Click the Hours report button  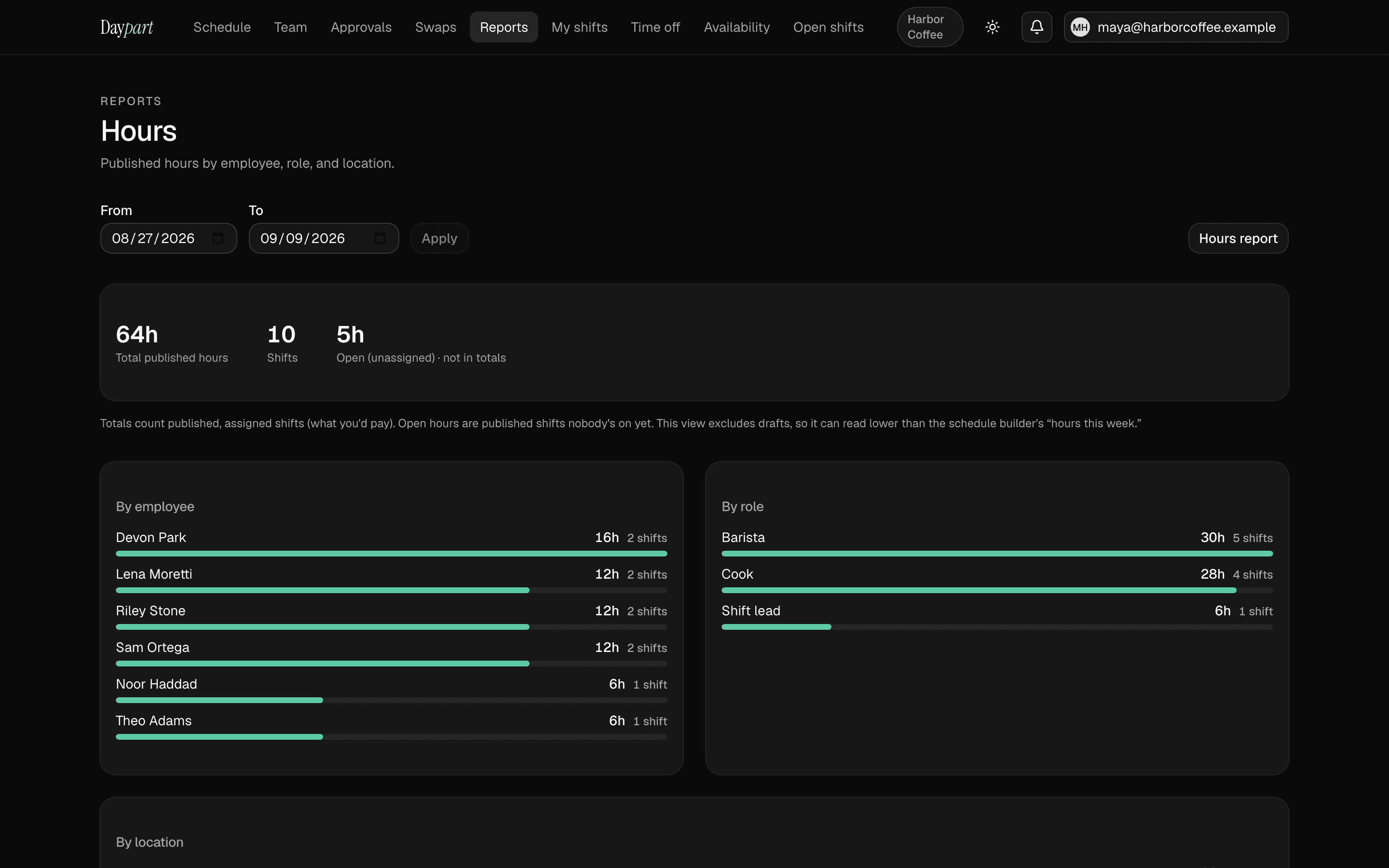(1238, 238)
